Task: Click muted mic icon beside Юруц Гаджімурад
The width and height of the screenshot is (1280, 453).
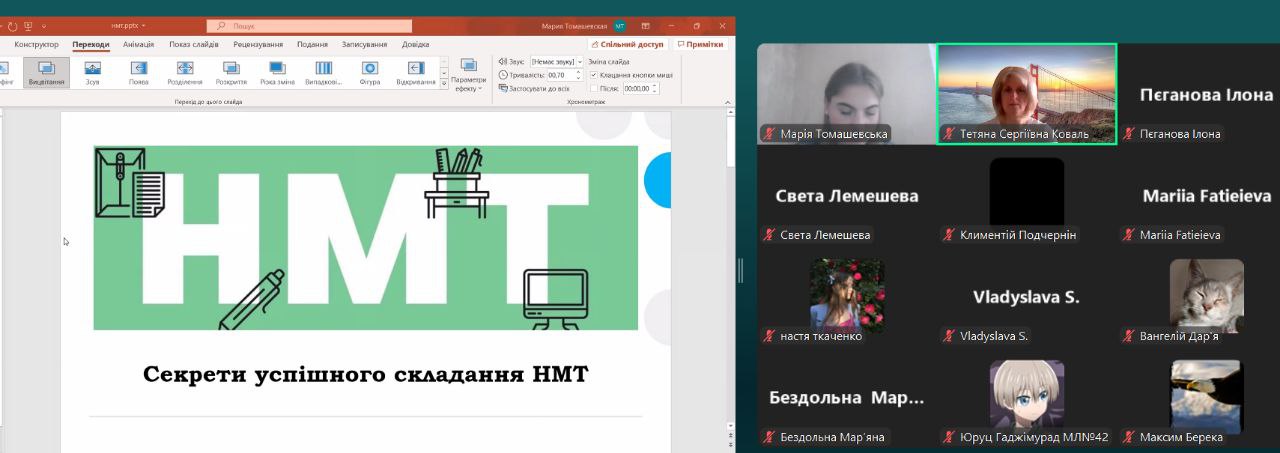Action: 949,437
